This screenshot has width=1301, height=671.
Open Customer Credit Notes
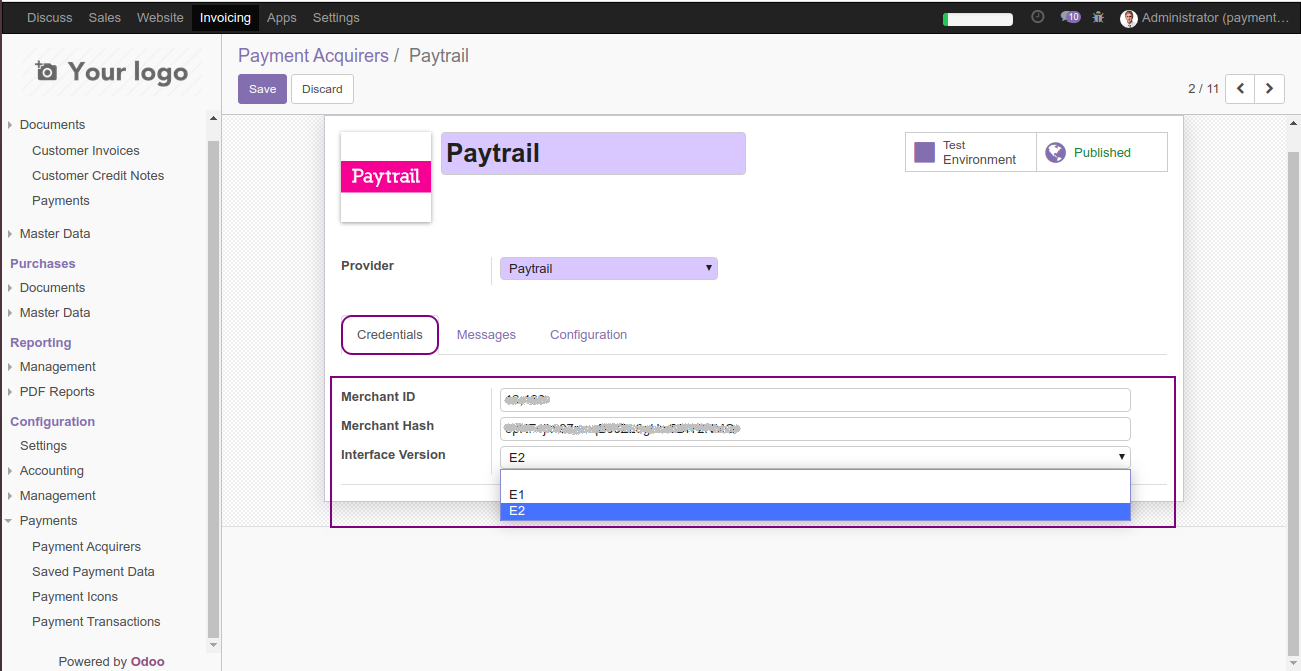pos(98,176)
